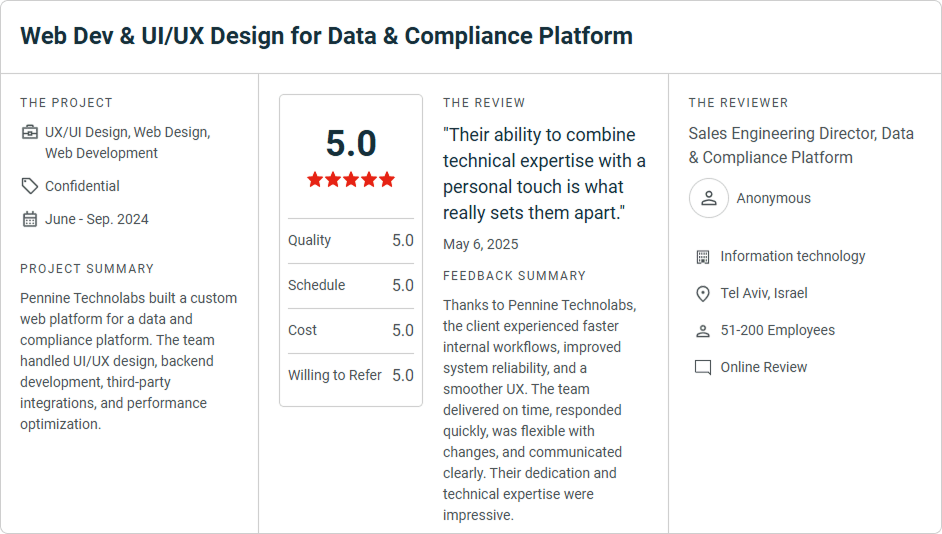
Task: Click the review quote text
Action: click(x=545, y=173)
